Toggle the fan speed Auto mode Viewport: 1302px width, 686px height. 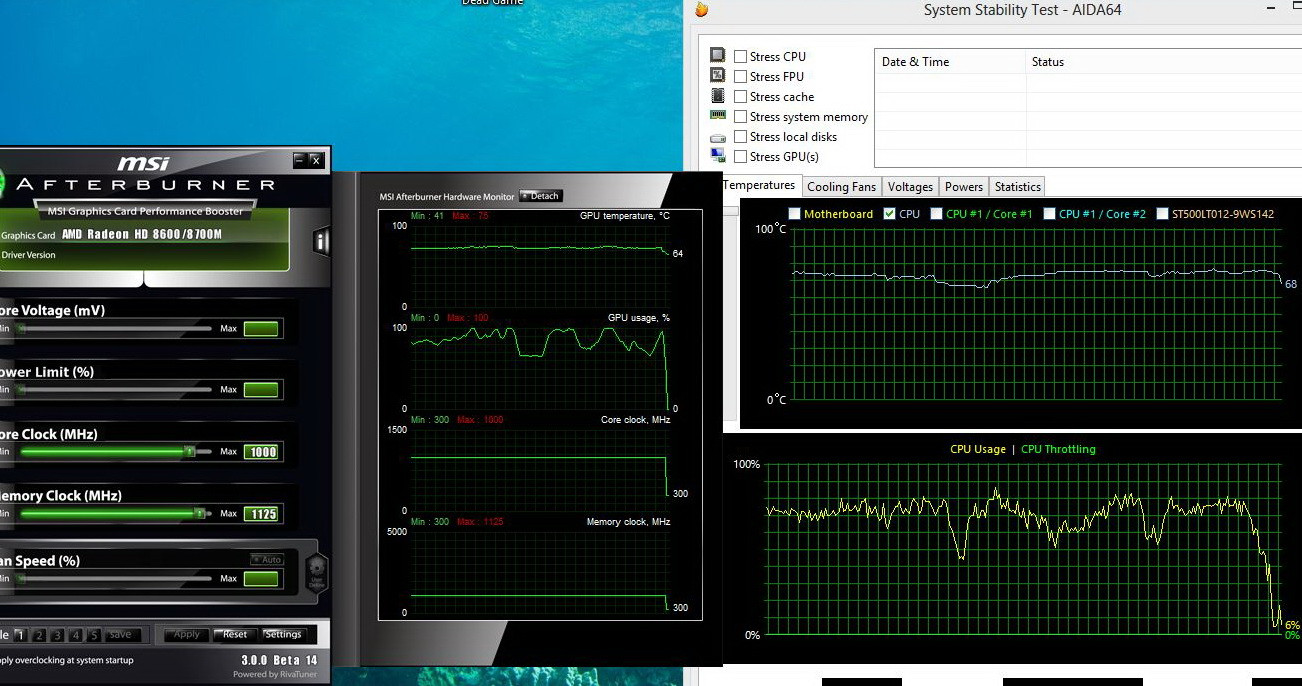267,560
